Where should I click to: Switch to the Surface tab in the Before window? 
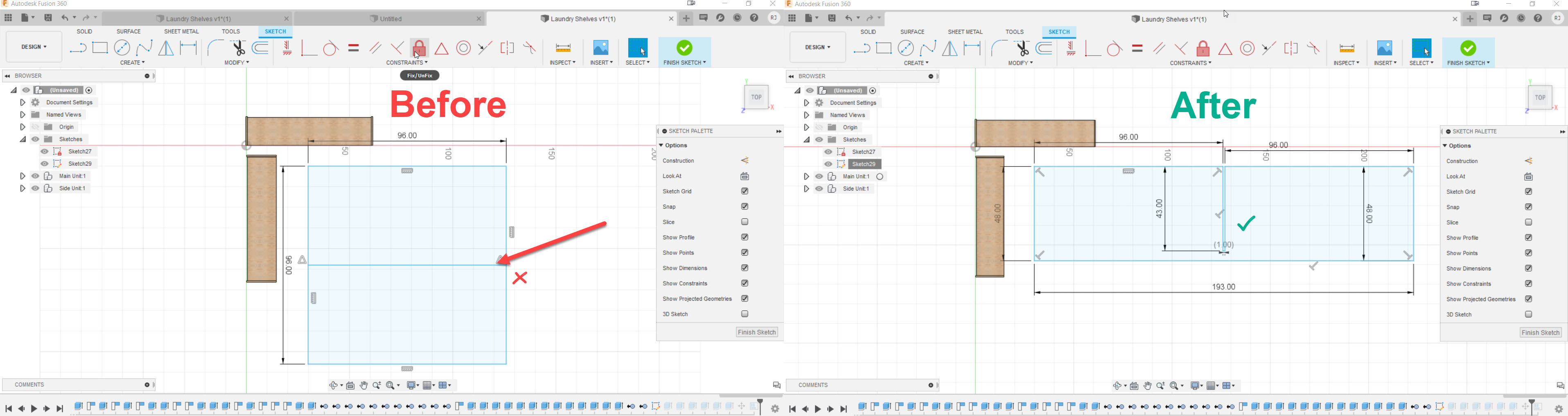pos(129,31)
